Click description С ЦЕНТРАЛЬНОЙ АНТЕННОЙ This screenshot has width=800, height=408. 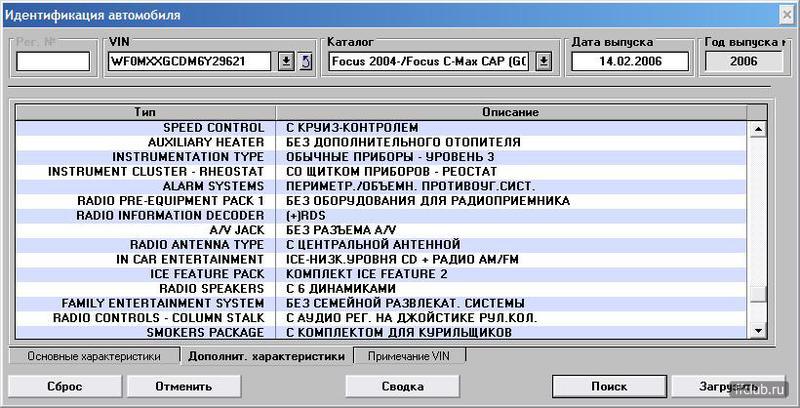pos(373,245)
